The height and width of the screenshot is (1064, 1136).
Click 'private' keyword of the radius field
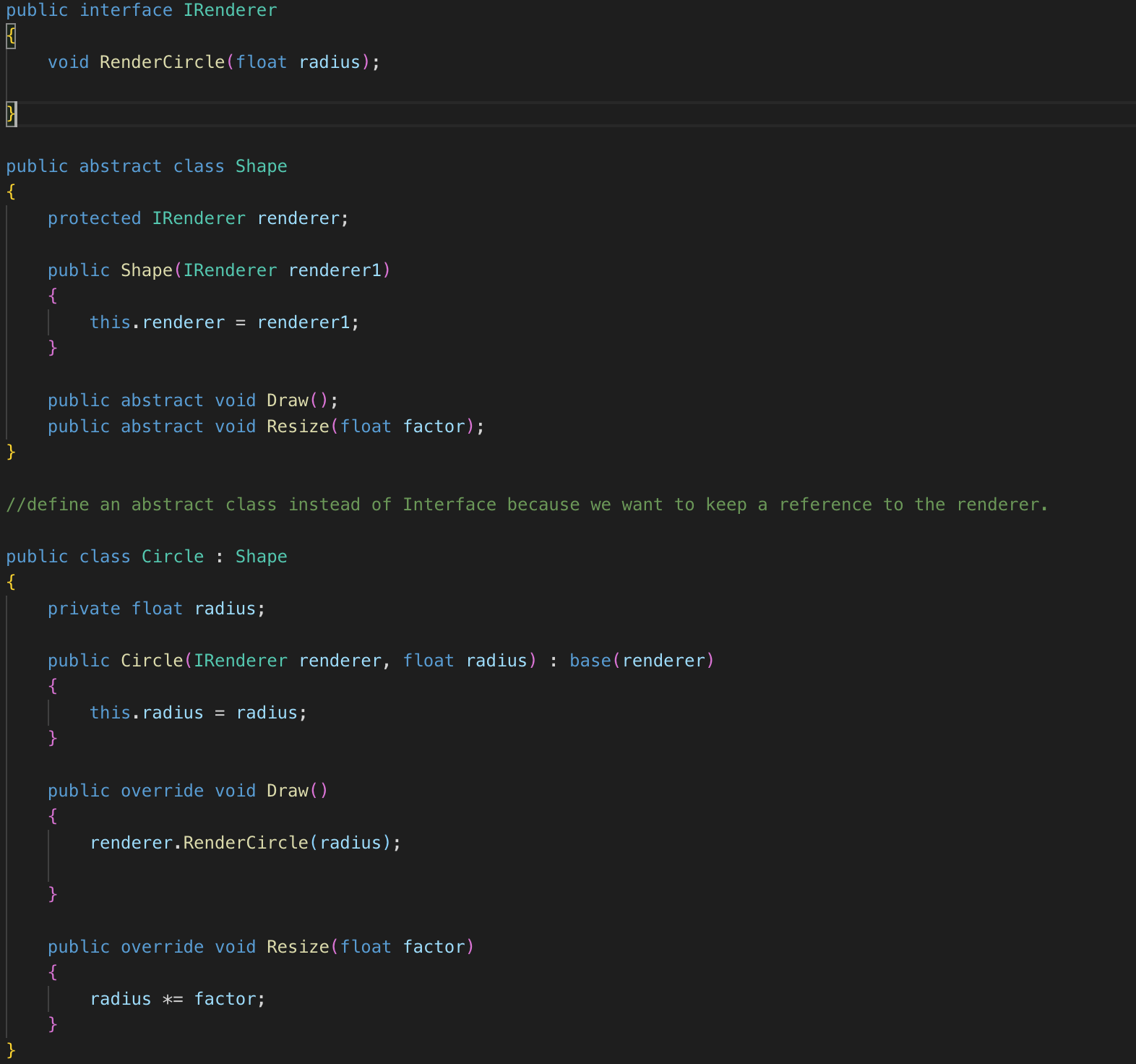coord(84,609)
